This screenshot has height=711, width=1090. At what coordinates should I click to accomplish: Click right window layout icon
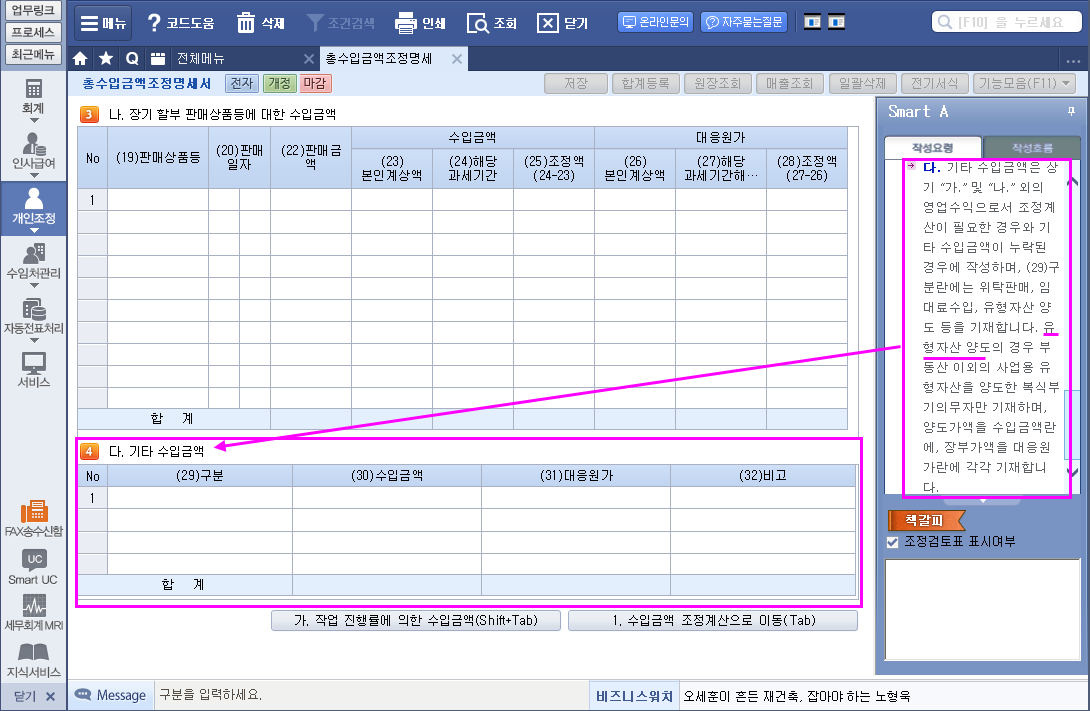836,22
